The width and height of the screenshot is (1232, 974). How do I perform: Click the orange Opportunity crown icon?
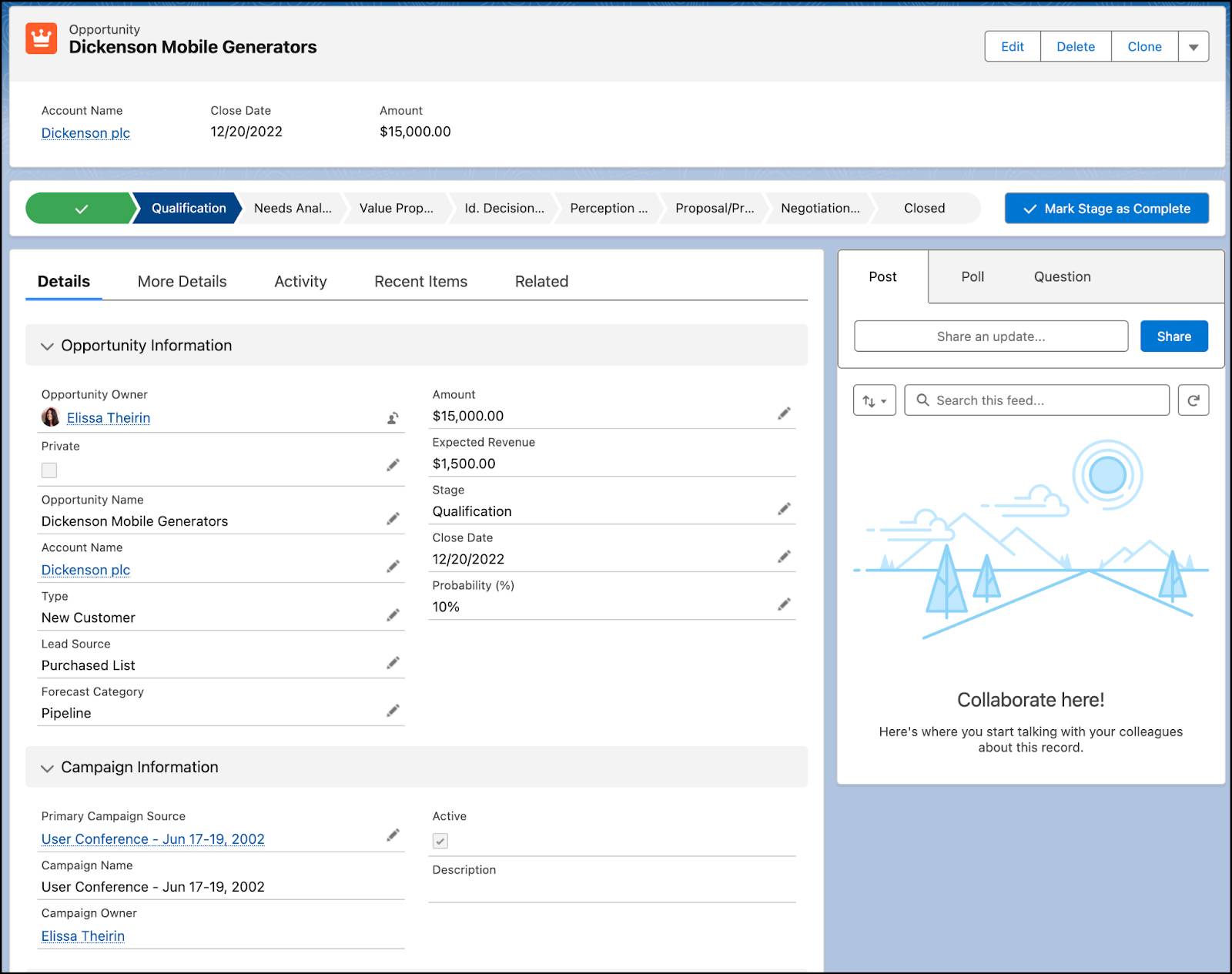(x=42, y=38)
